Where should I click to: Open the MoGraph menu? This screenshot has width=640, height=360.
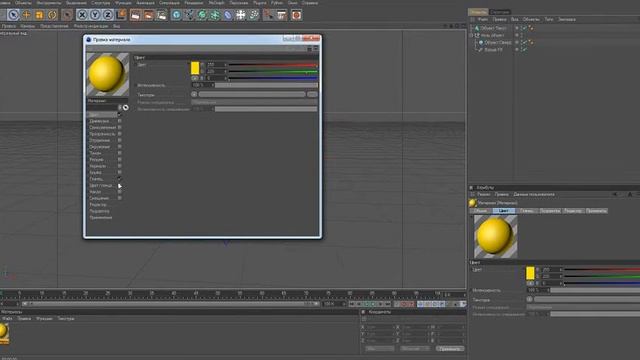[x=216, y=3]
